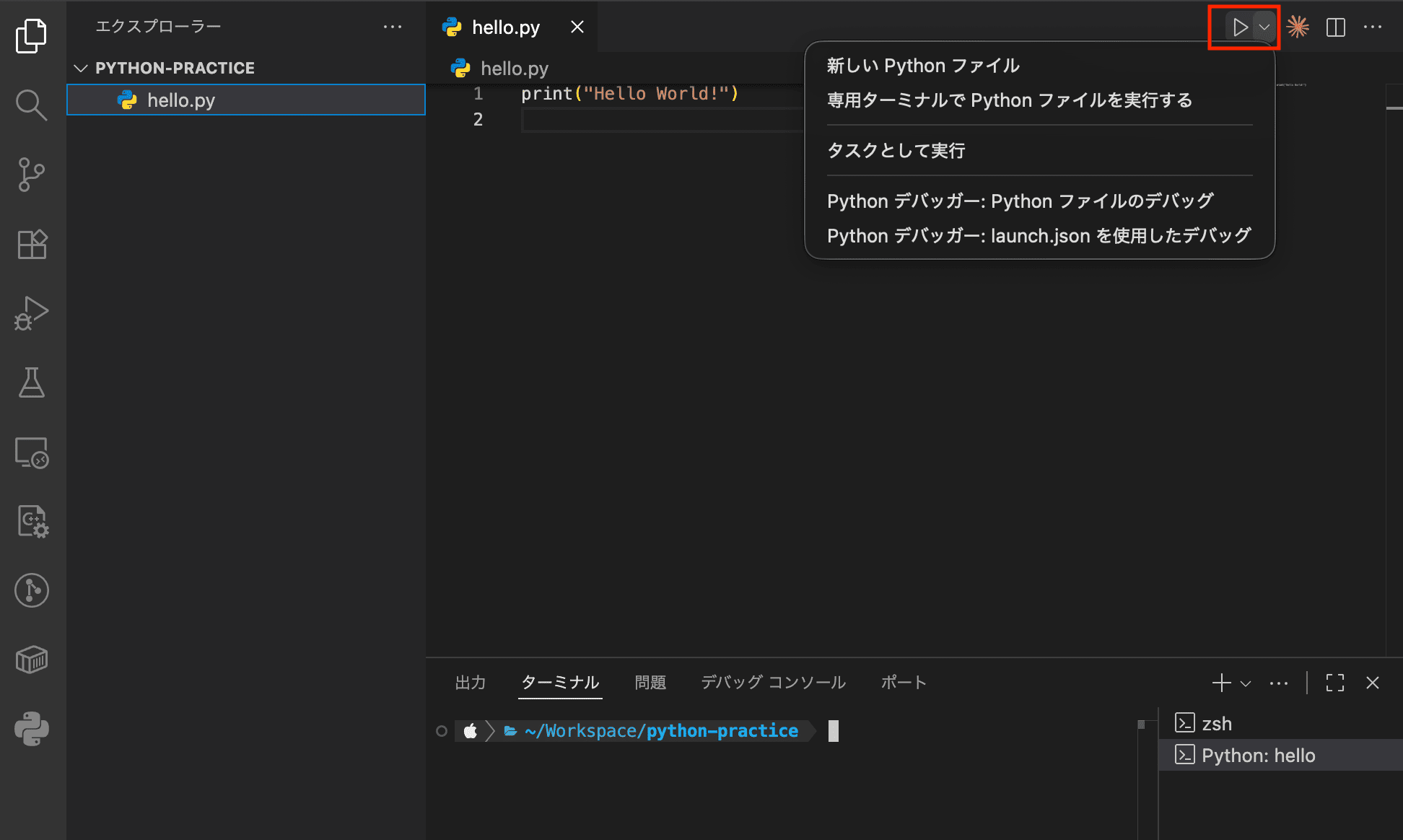Open the Extensions view
Viewport: 1403px width, 840px height.
31,245
